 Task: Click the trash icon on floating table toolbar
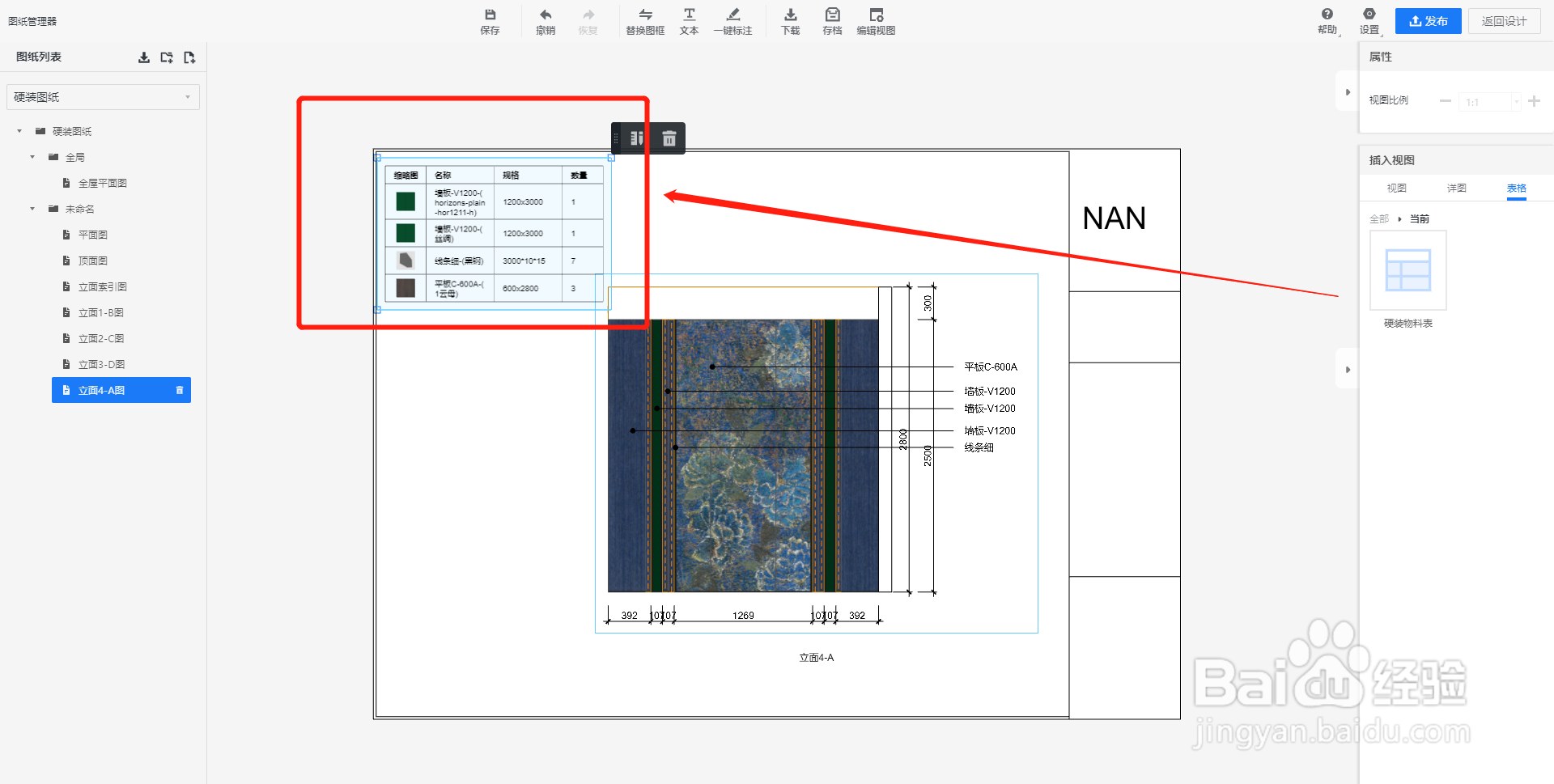click(x=669, y=138)
